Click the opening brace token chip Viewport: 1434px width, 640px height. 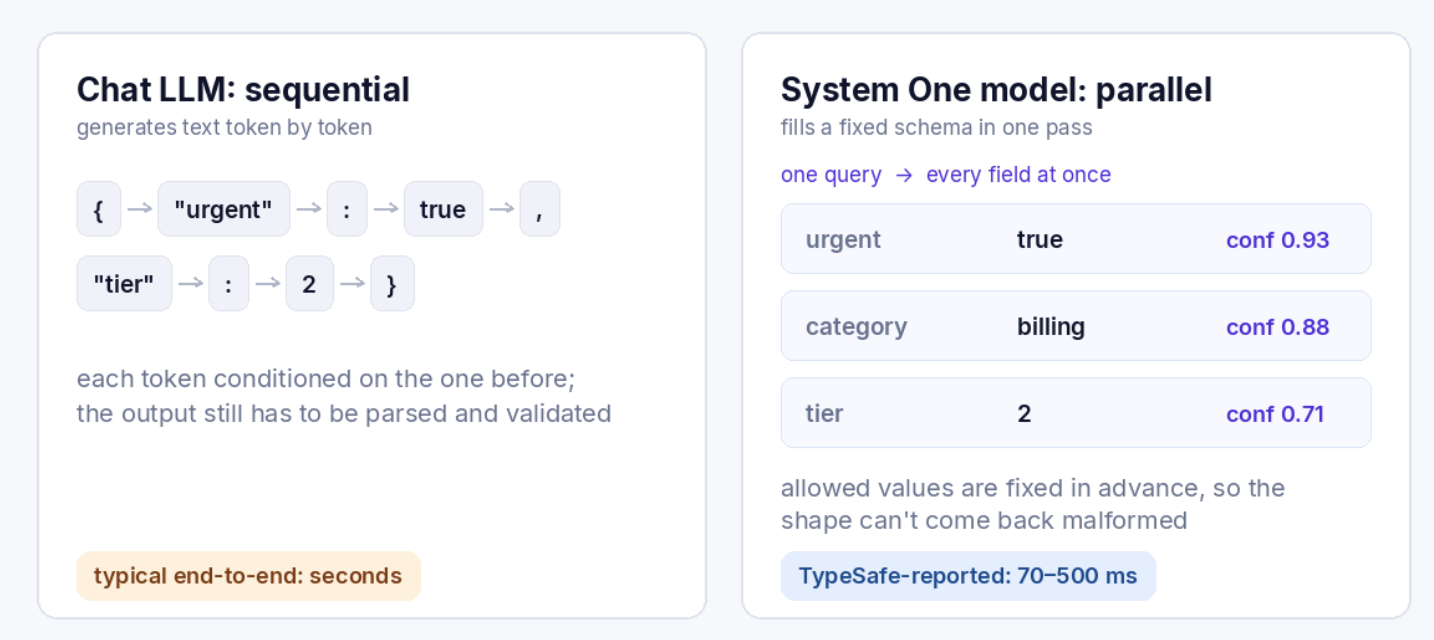click(99, 209)
